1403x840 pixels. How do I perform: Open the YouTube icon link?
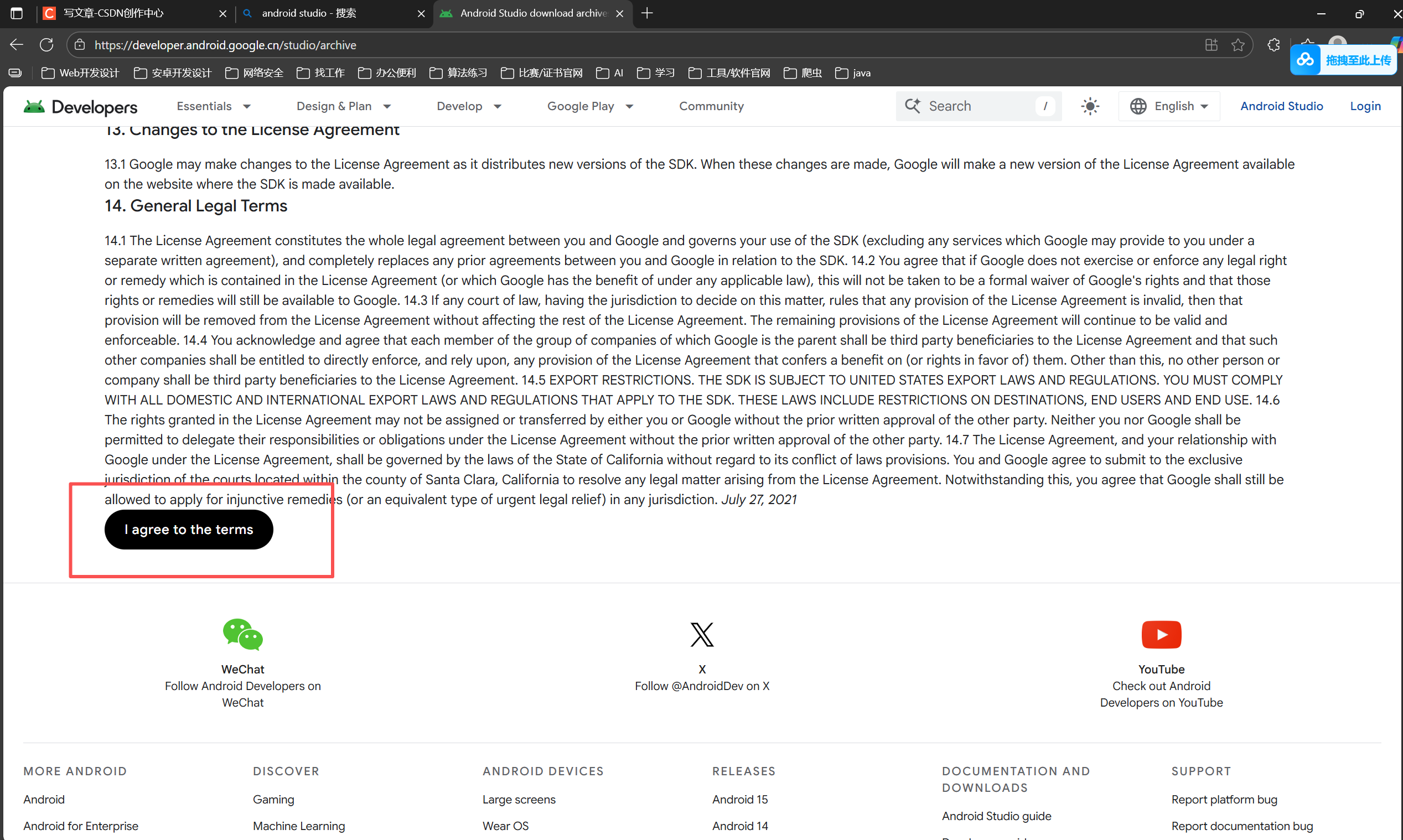coord(1161,635)
